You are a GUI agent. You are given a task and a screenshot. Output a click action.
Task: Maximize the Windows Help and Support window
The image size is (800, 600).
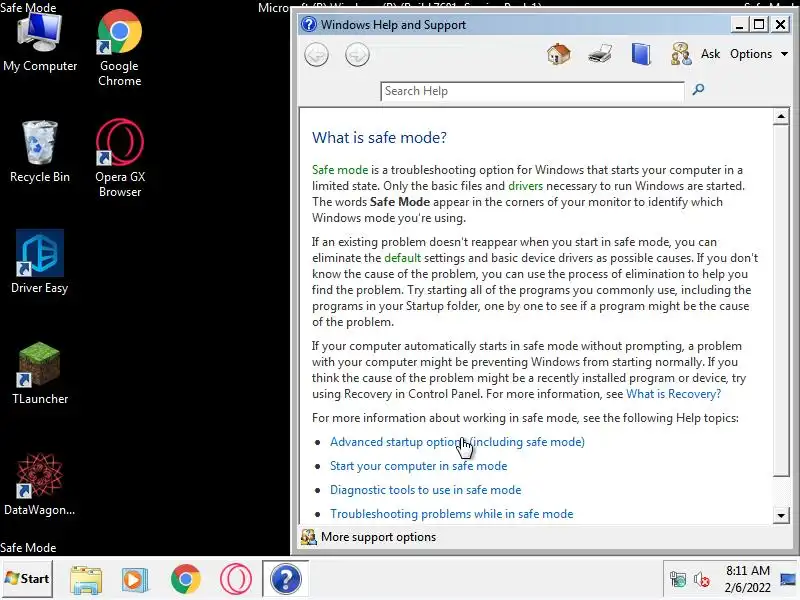click(x=759, y=24)
